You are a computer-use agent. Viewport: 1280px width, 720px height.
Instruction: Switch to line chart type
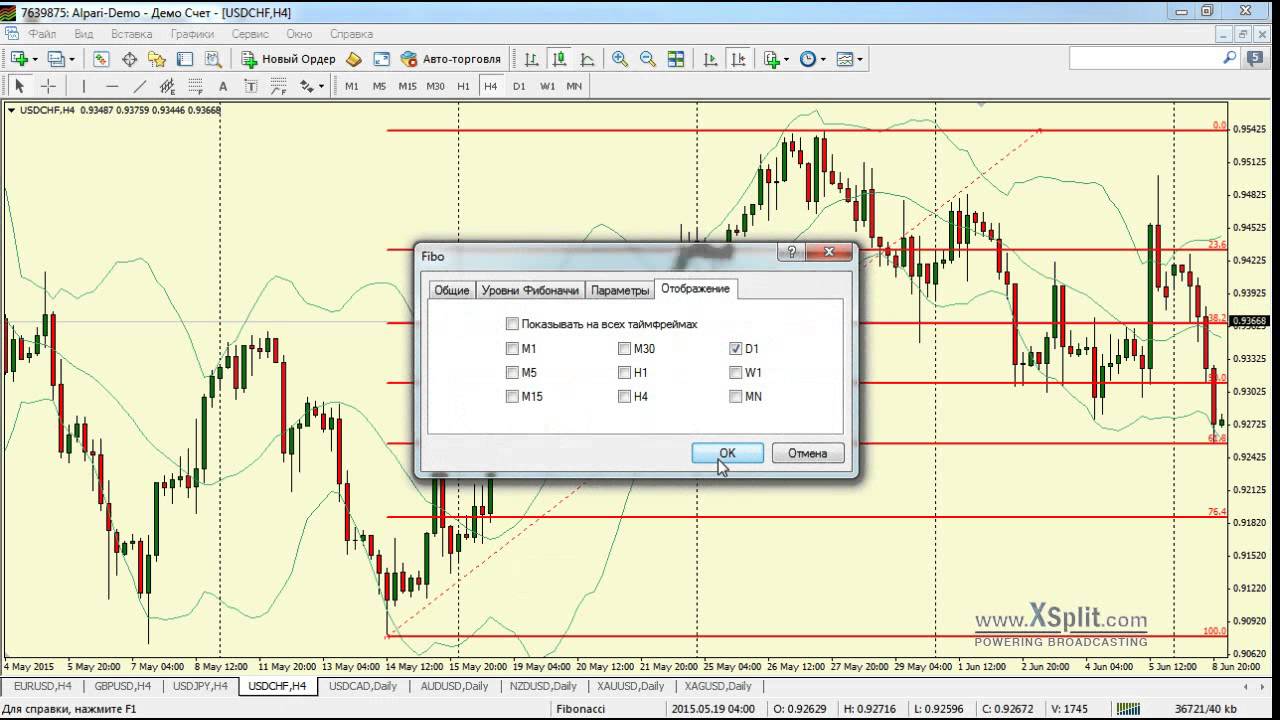[x=587, y=59]
